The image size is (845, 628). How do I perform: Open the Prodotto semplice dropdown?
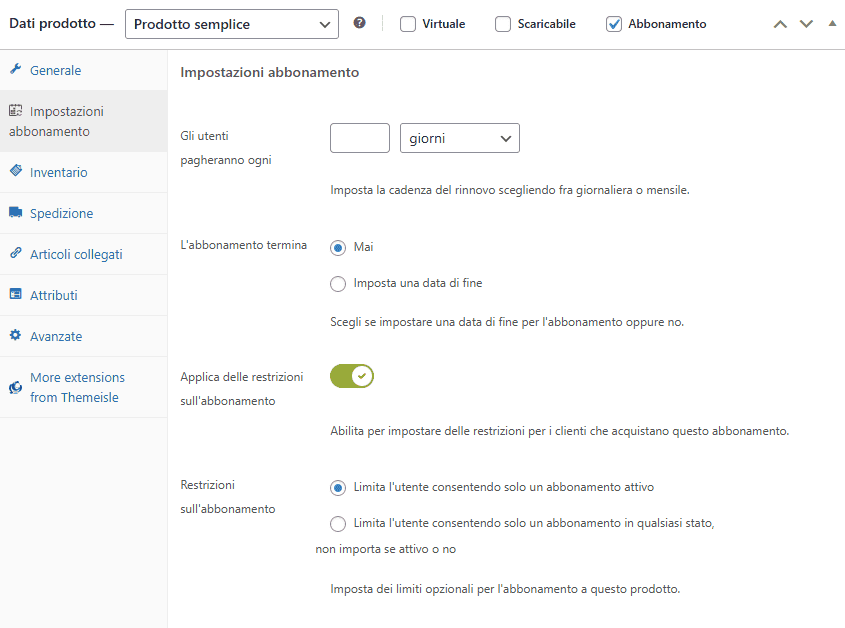[231, 23]
